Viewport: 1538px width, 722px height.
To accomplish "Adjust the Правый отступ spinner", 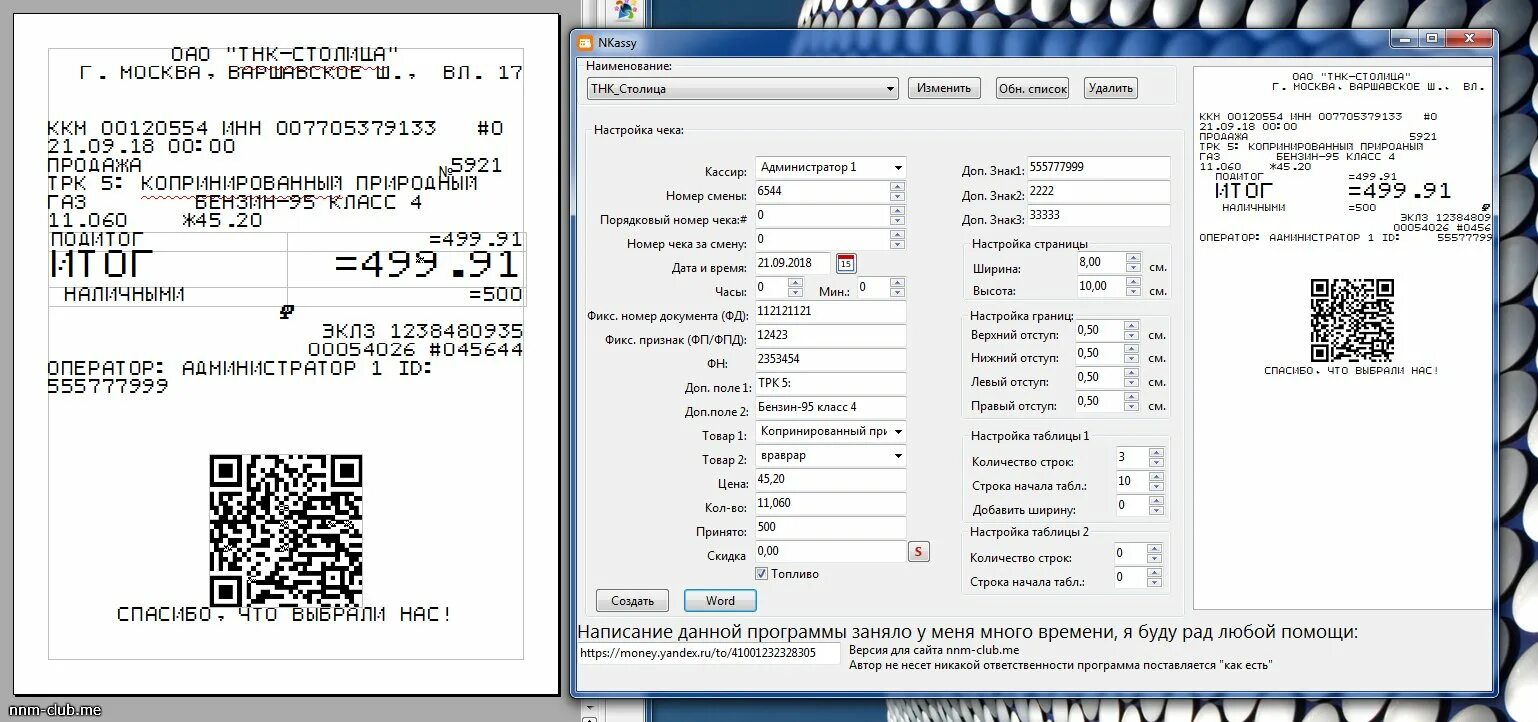I will pos(1131,402).
